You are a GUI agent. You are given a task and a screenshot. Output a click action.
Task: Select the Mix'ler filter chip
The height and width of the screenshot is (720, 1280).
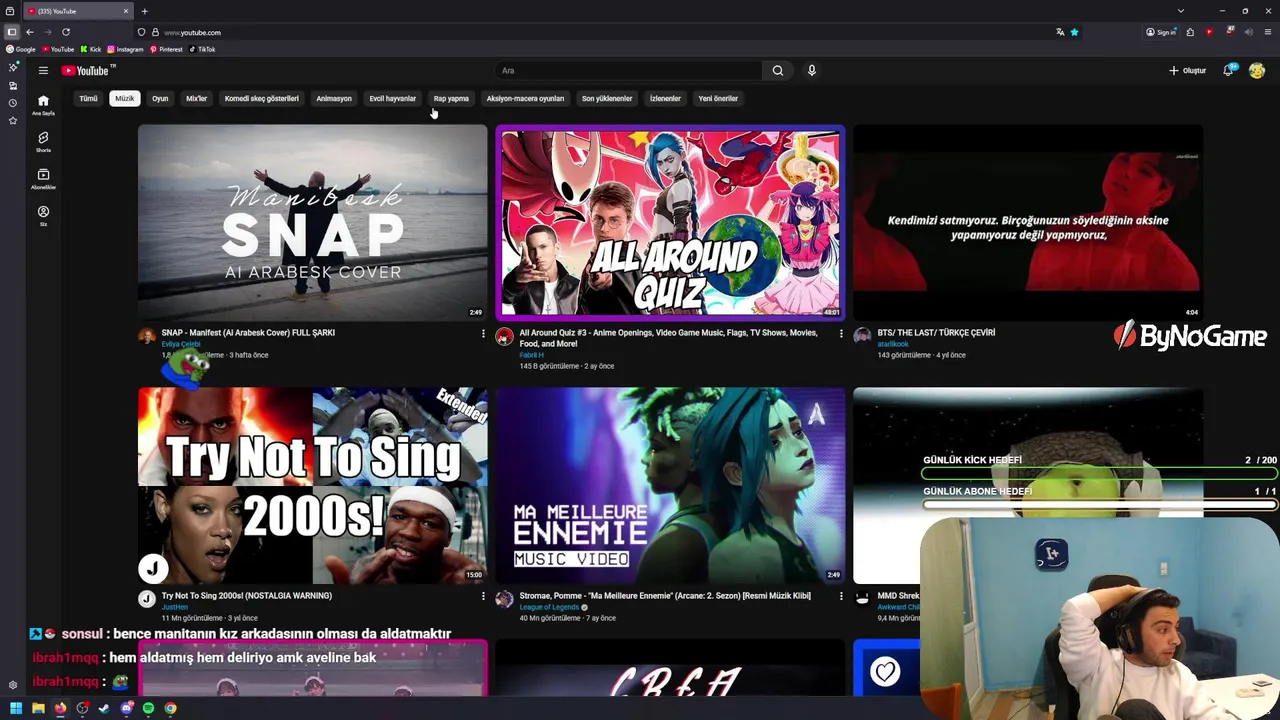click(x=197, y=98)
